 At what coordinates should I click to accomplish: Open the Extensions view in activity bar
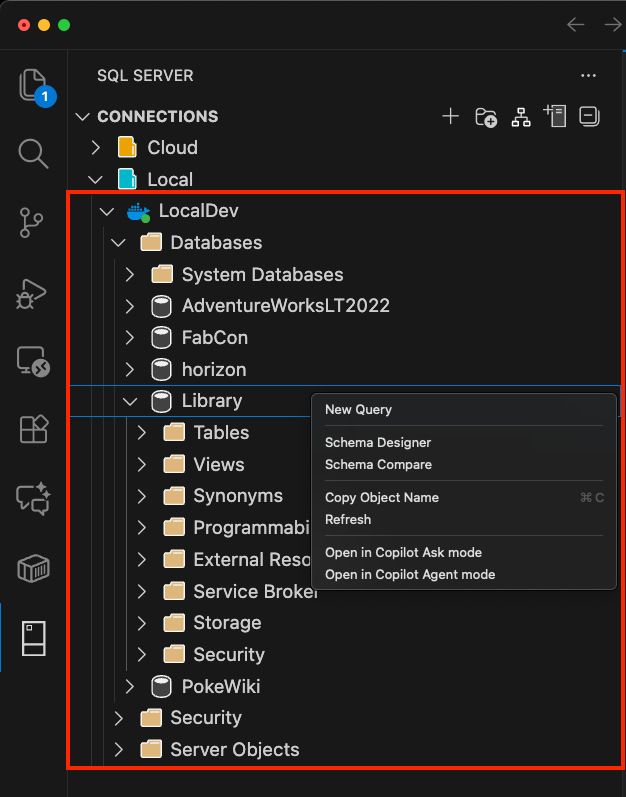click(33, 429)
